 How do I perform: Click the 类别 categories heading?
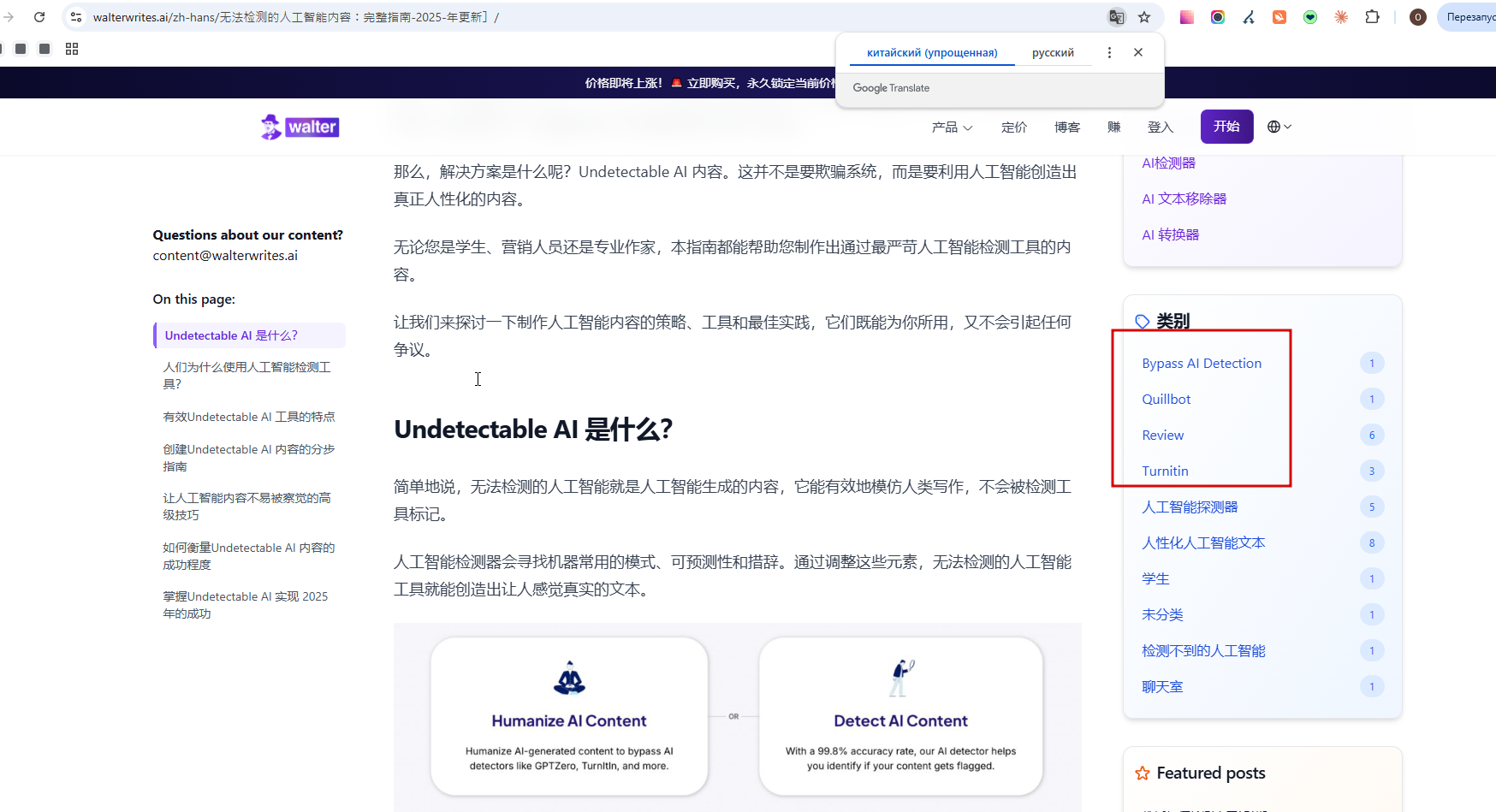[x=1172, y=321]
